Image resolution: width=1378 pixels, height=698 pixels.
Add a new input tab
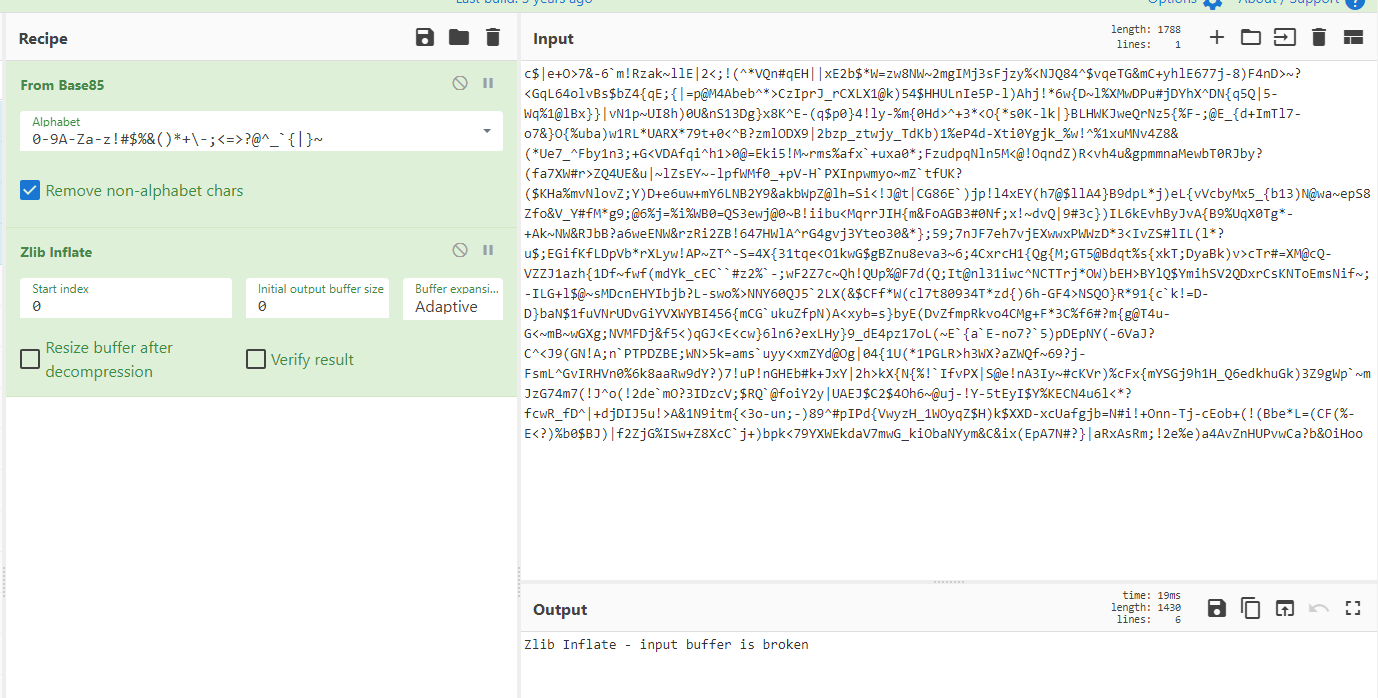click(x=1217, y=38)
